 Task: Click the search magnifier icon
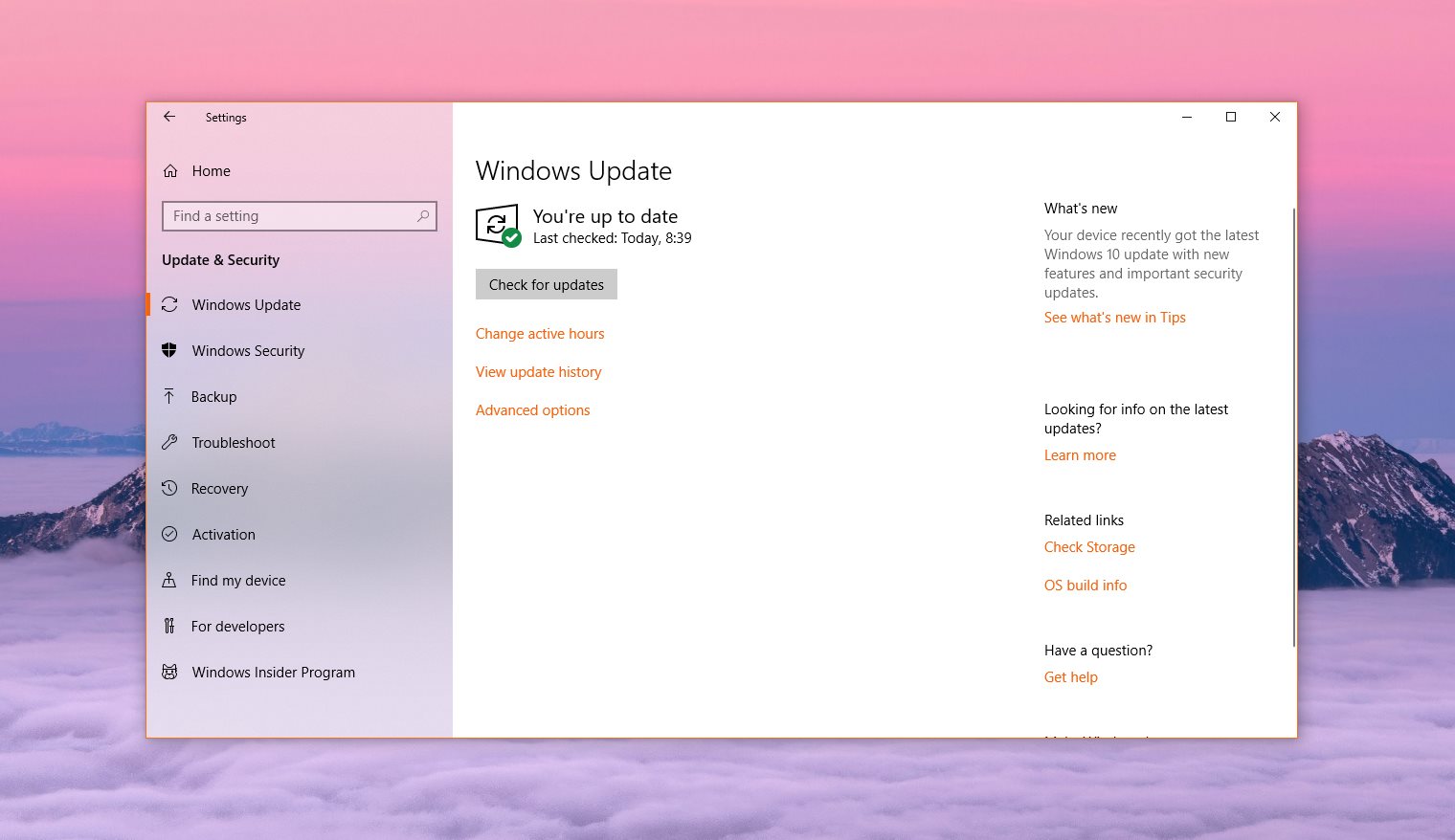tap(423, 216)
